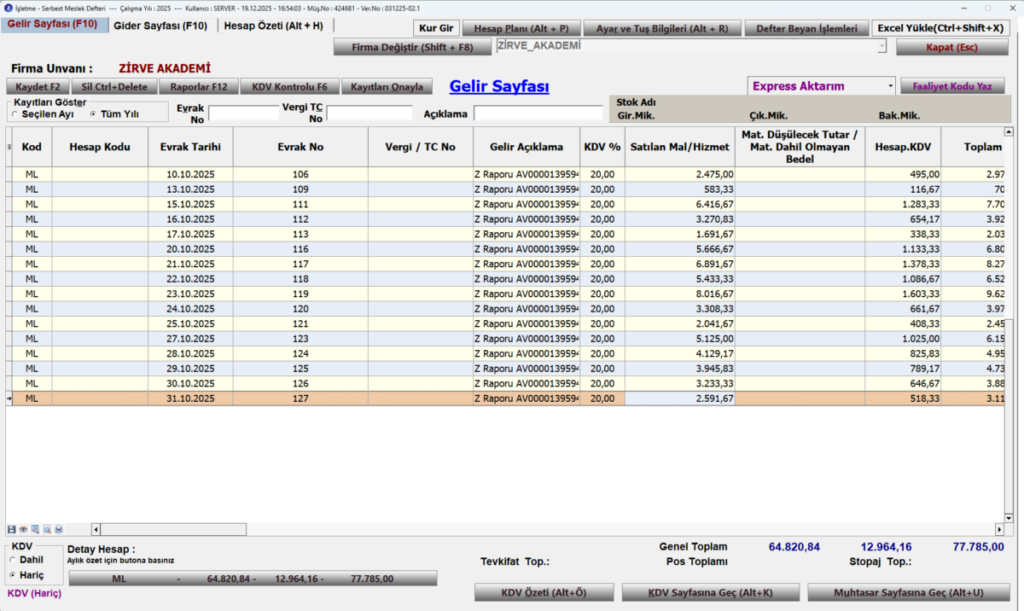1024x611 pixels.
Task: Select the Seçilen Ayı radio button
Action: click(x=15, y=114)
